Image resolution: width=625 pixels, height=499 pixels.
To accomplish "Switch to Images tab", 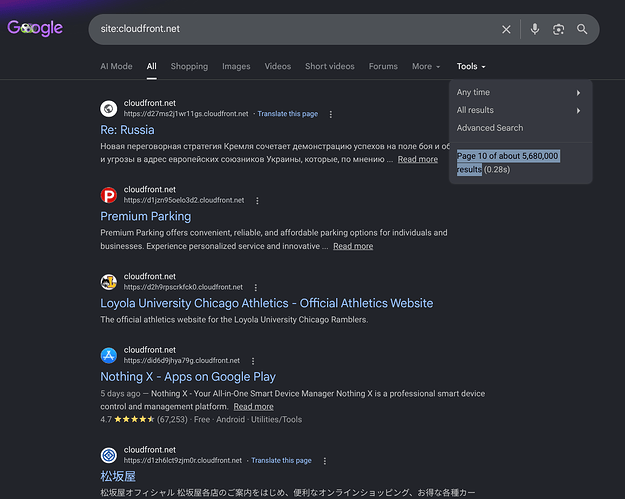I will [x=236, y=67].
